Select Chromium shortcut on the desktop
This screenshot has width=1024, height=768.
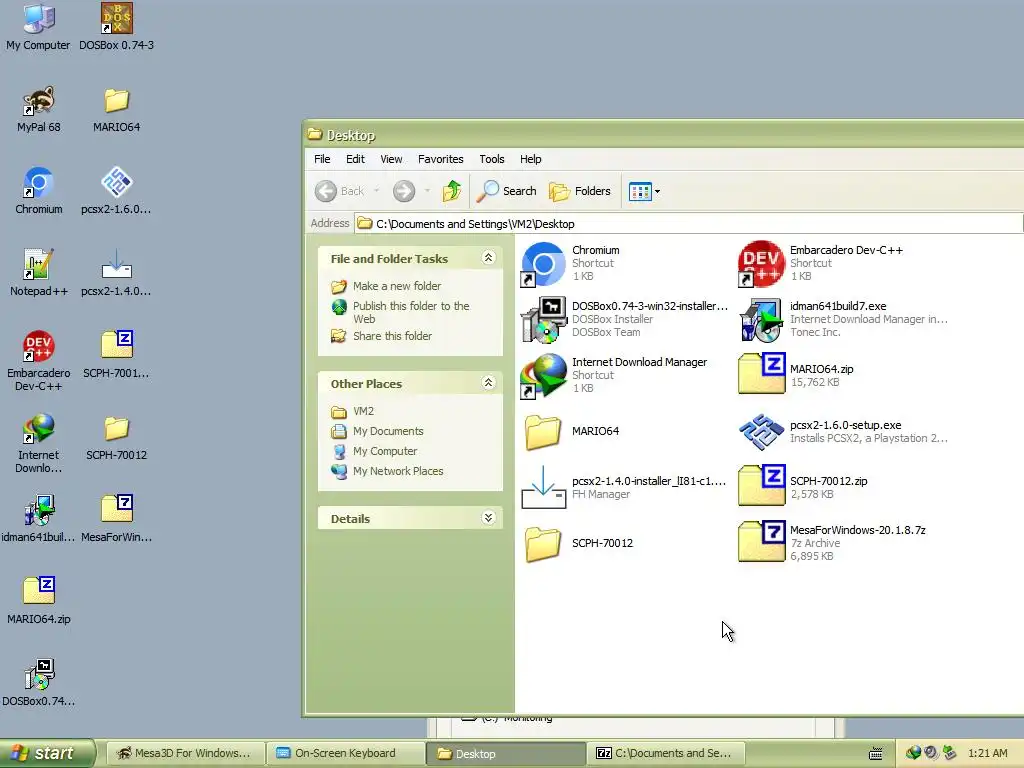click(39, 191)
